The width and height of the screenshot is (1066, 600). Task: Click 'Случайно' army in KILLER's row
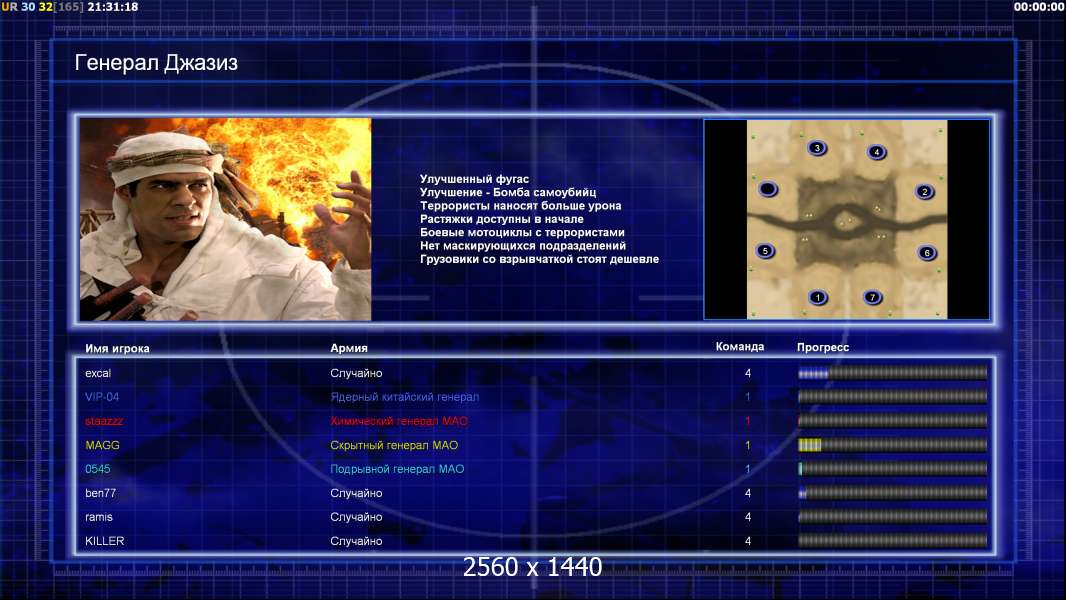(x=356, y=542)
